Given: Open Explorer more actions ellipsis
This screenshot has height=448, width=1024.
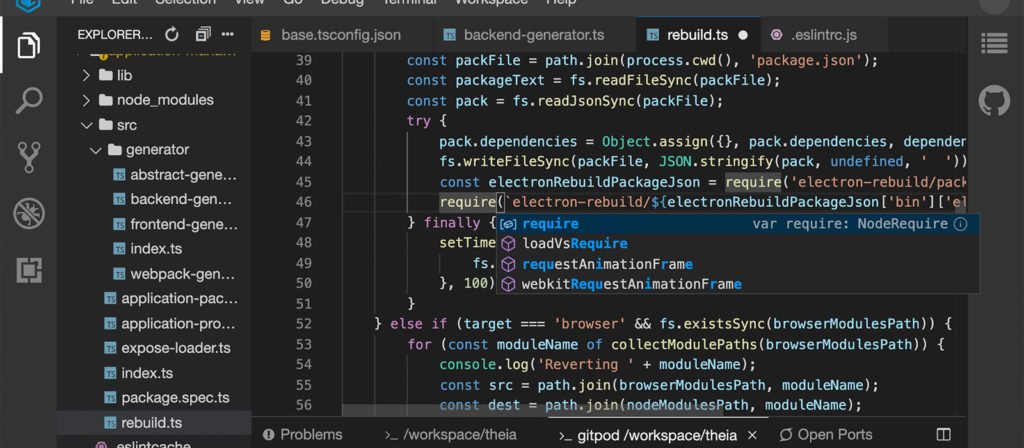Looking at the screenshot, I should [x=227, y=34].
